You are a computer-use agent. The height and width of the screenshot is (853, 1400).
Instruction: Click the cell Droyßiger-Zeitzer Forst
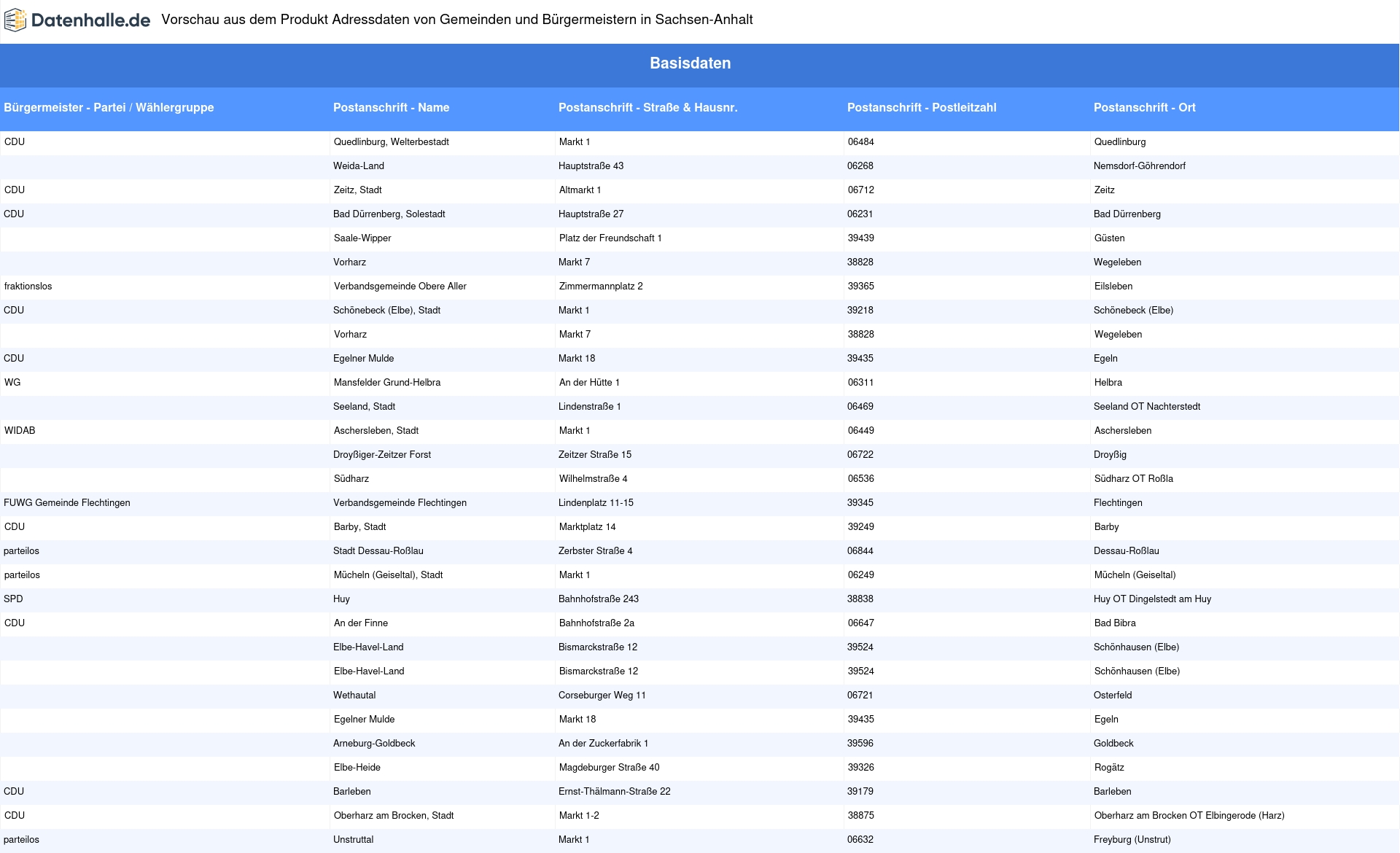point(381,455)
